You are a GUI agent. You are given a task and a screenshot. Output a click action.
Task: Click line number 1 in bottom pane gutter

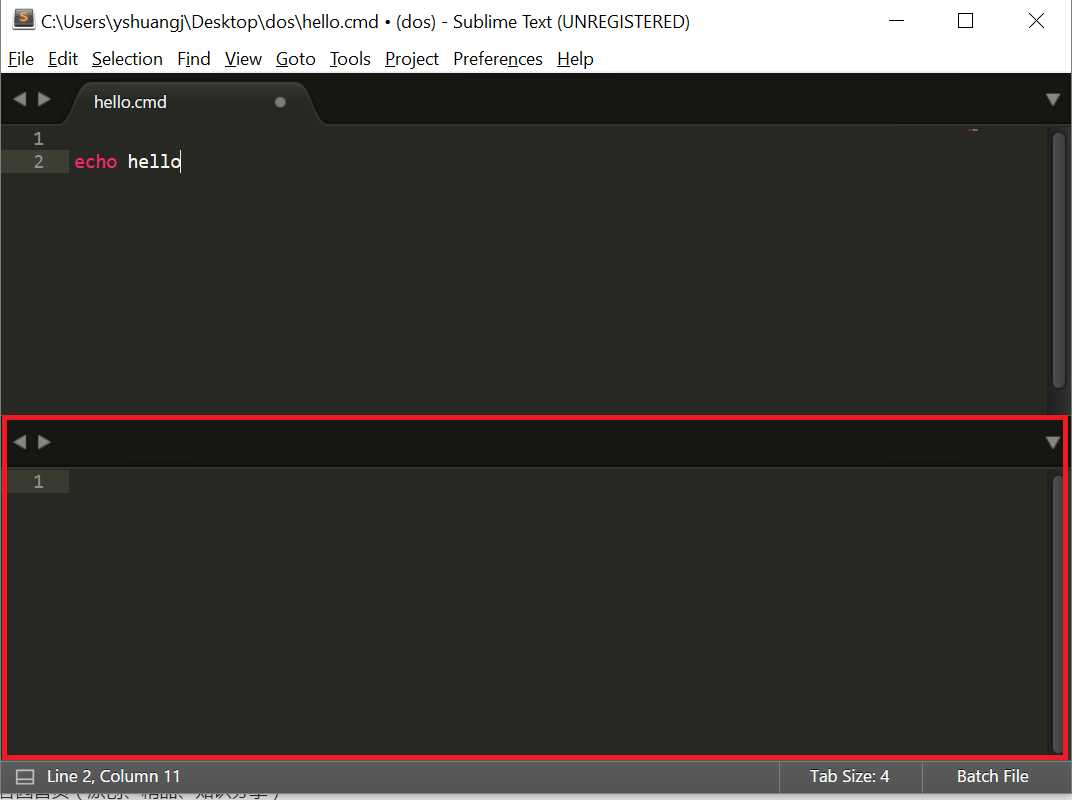38,482
